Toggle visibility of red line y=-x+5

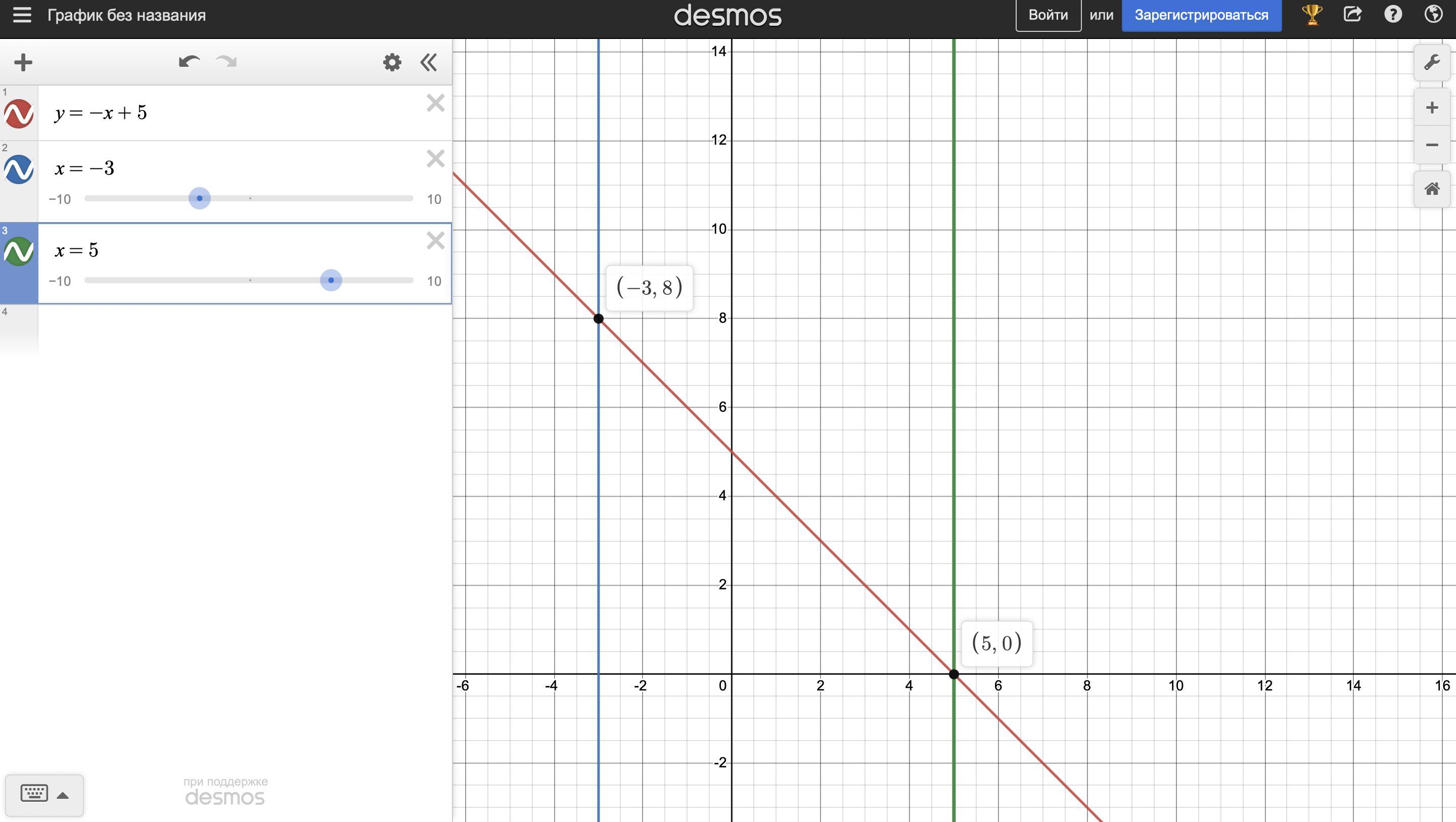point(19,114)
